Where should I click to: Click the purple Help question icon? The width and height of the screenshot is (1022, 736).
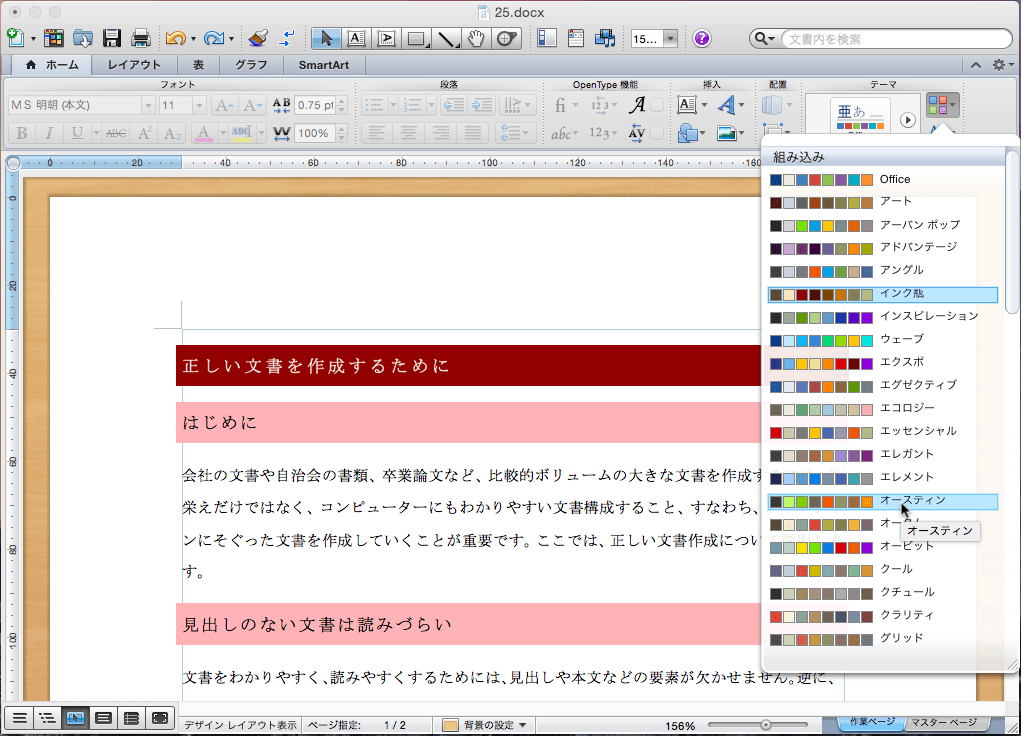click(x=701, y=38)
